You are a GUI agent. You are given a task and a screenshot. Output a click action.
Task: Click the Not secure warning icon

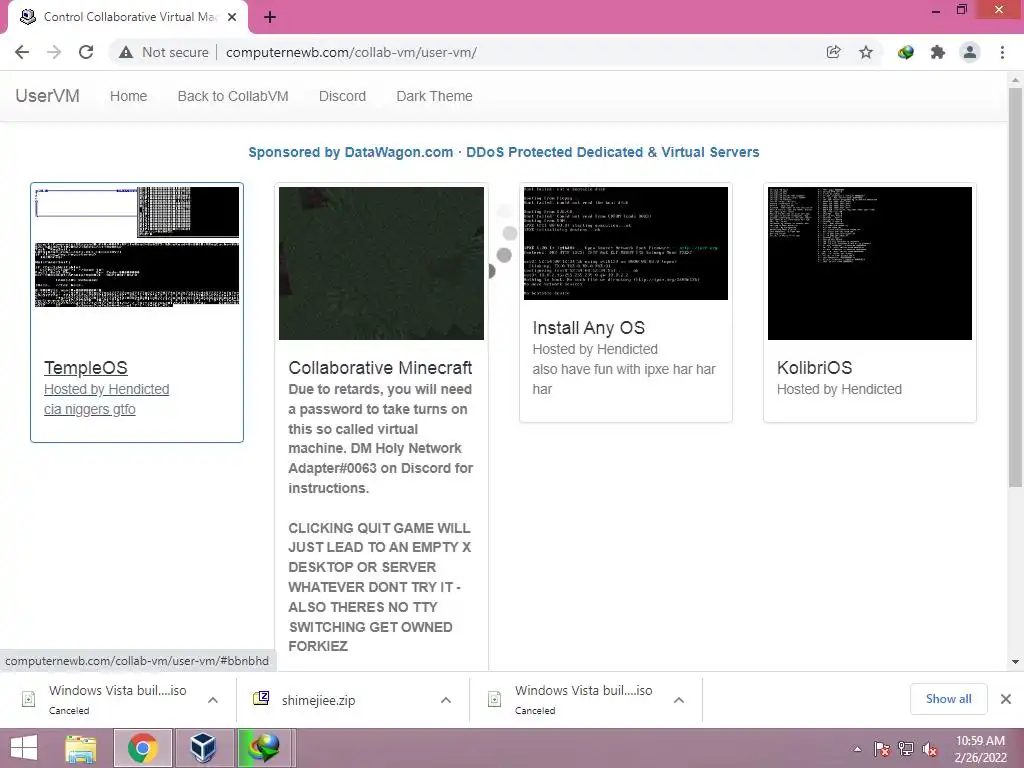click(x=125, y=52)
